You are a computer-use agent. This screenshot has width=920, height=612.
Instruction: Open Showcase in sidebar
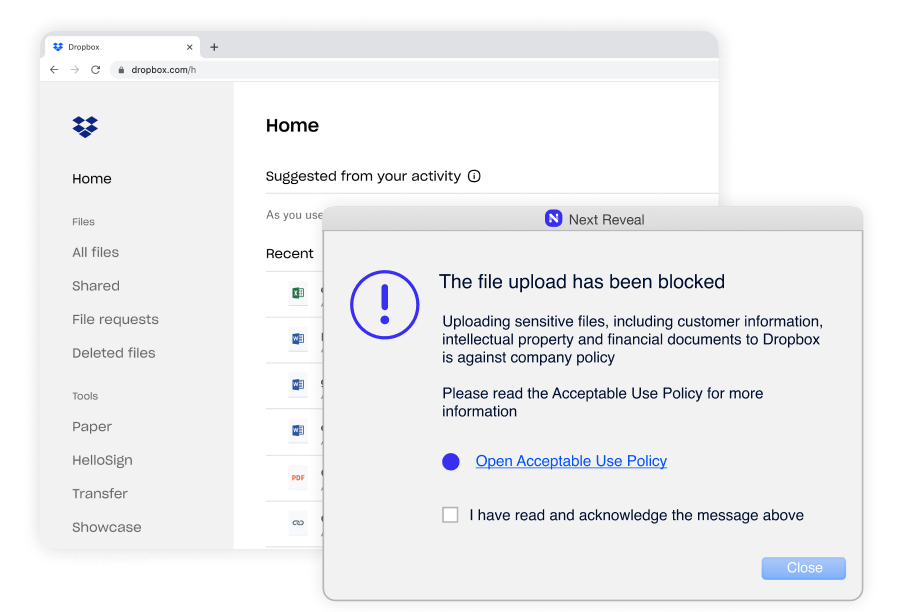(x=107, y=527)
